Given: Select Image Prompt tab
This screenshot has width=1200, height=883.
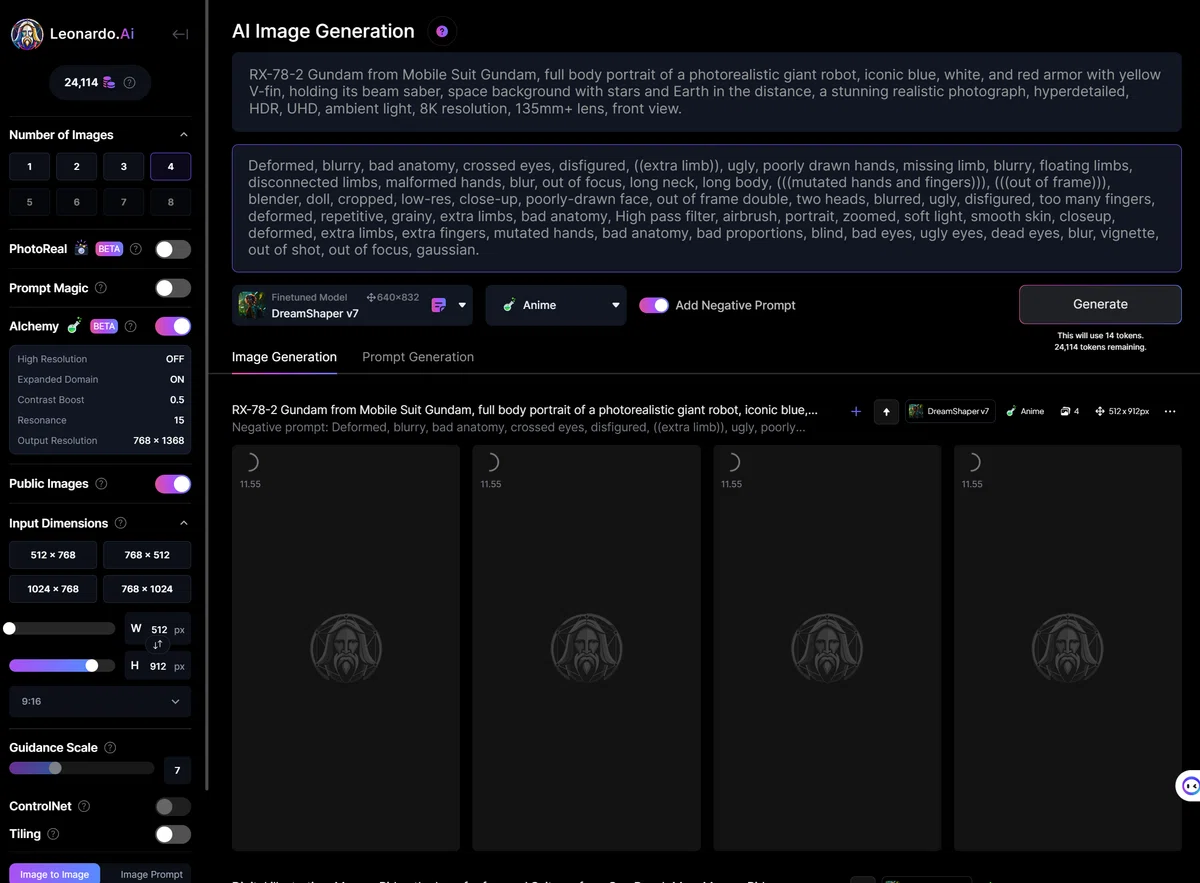Looking at the screenshot, I should 152,873.
